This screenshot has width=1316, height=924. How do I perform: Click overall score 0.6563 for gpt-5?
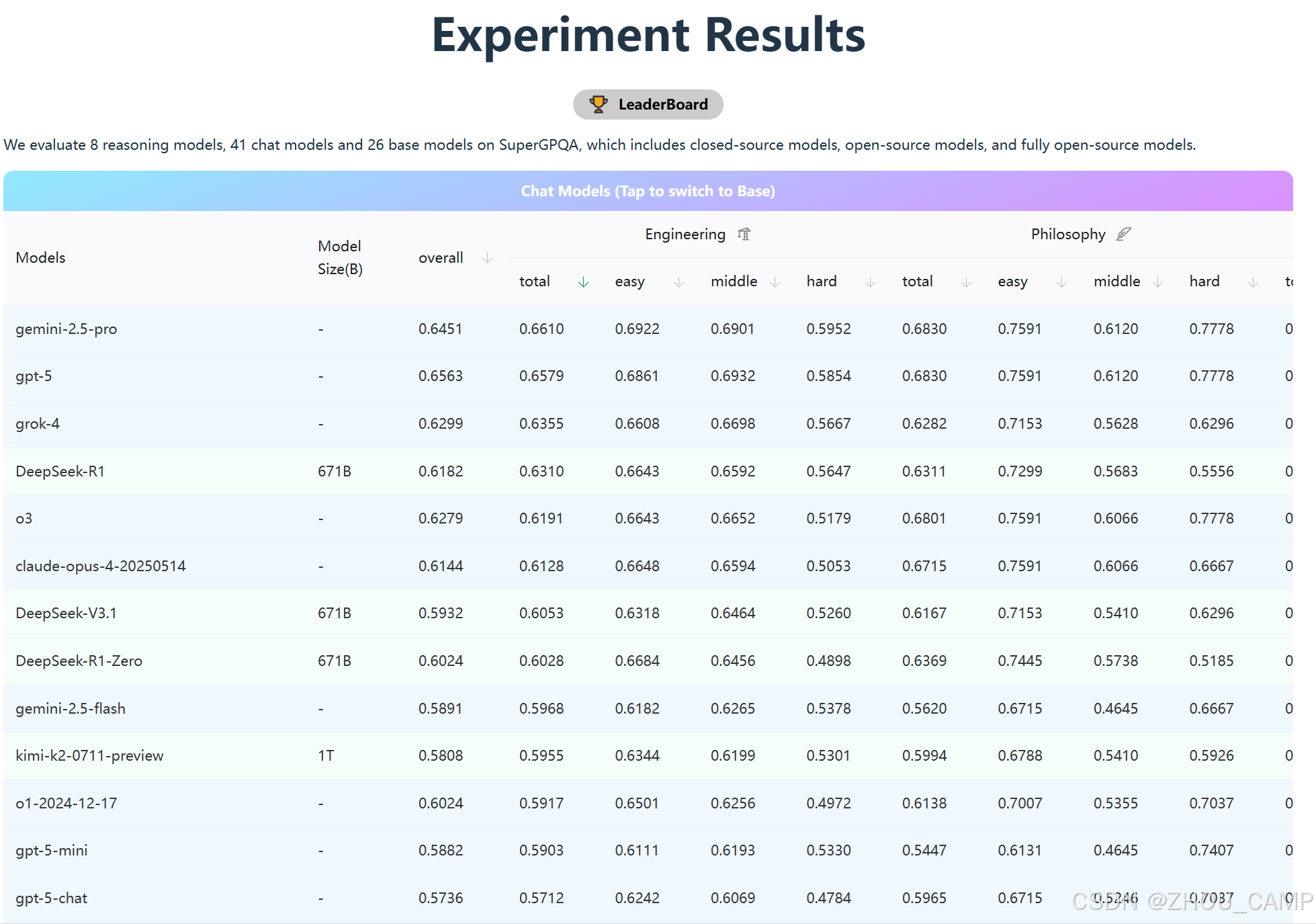(x=441, y=376)
